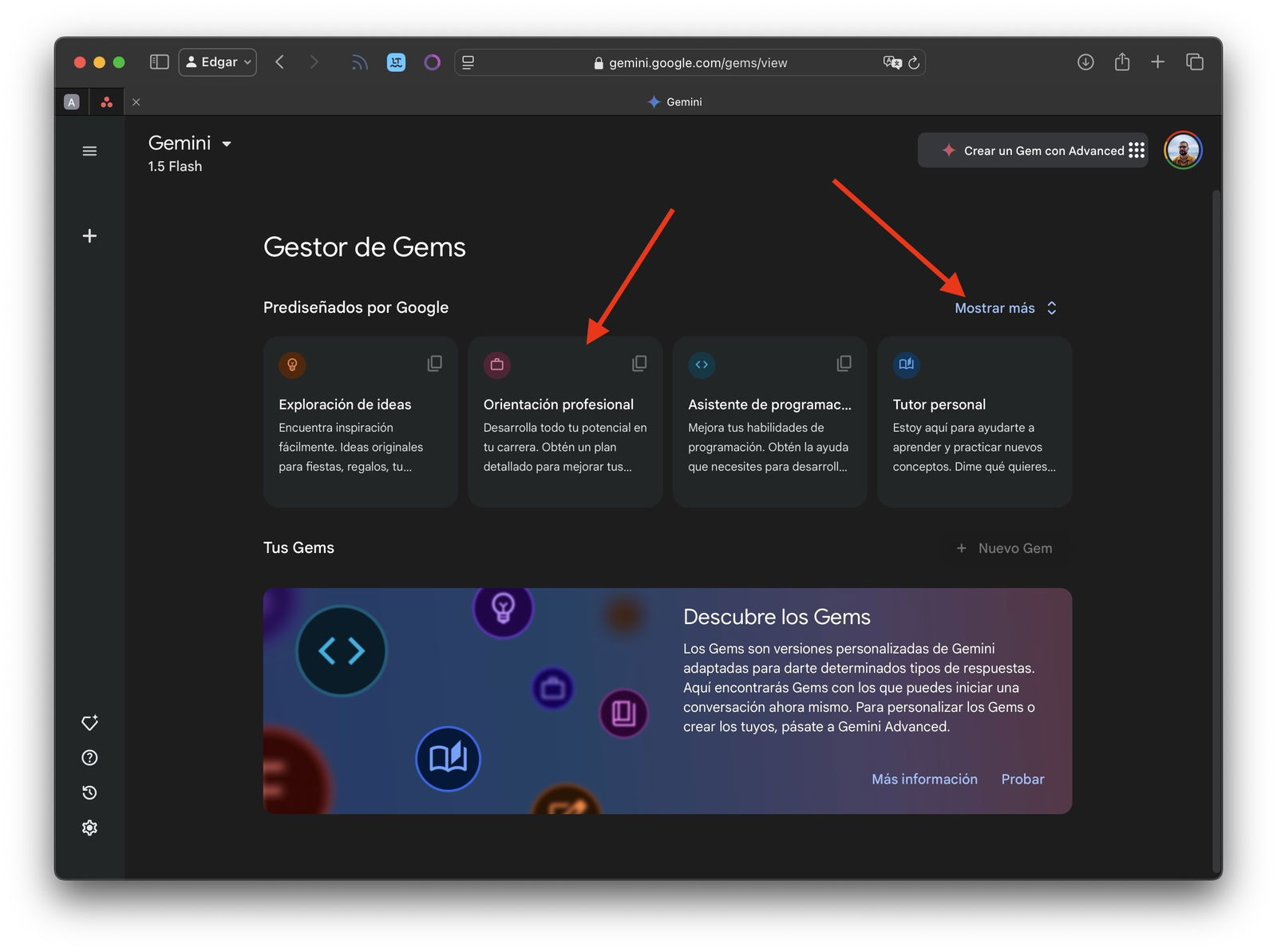Screen dimensions: 1277x952
Task: Go forward in Safari
Action: (314, 61)
